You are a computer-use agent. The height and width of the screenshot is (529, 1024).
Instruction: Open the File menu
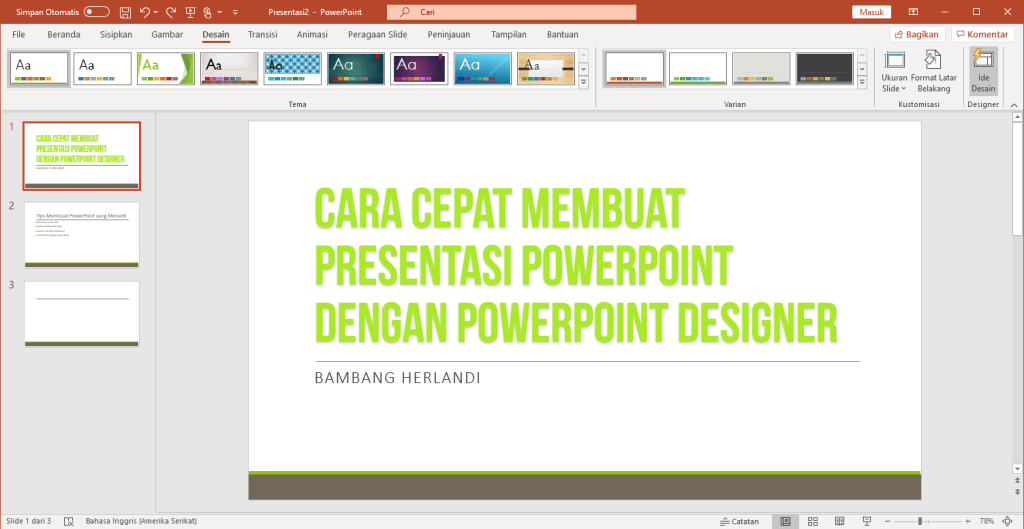(19, 35)
